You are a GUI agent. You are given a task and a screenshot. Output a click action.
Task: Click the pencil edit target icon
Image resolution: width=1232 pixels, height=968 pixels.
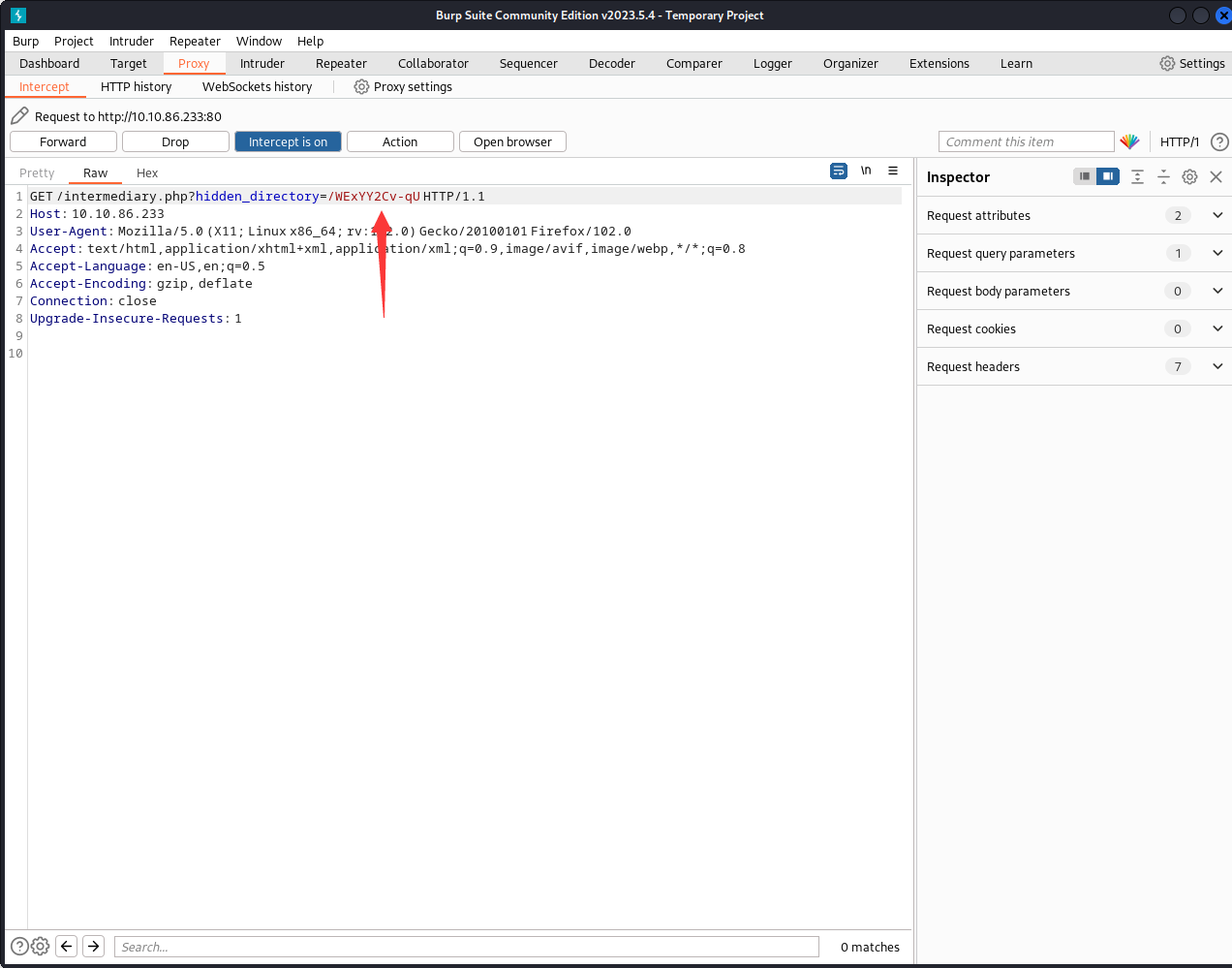19,116
